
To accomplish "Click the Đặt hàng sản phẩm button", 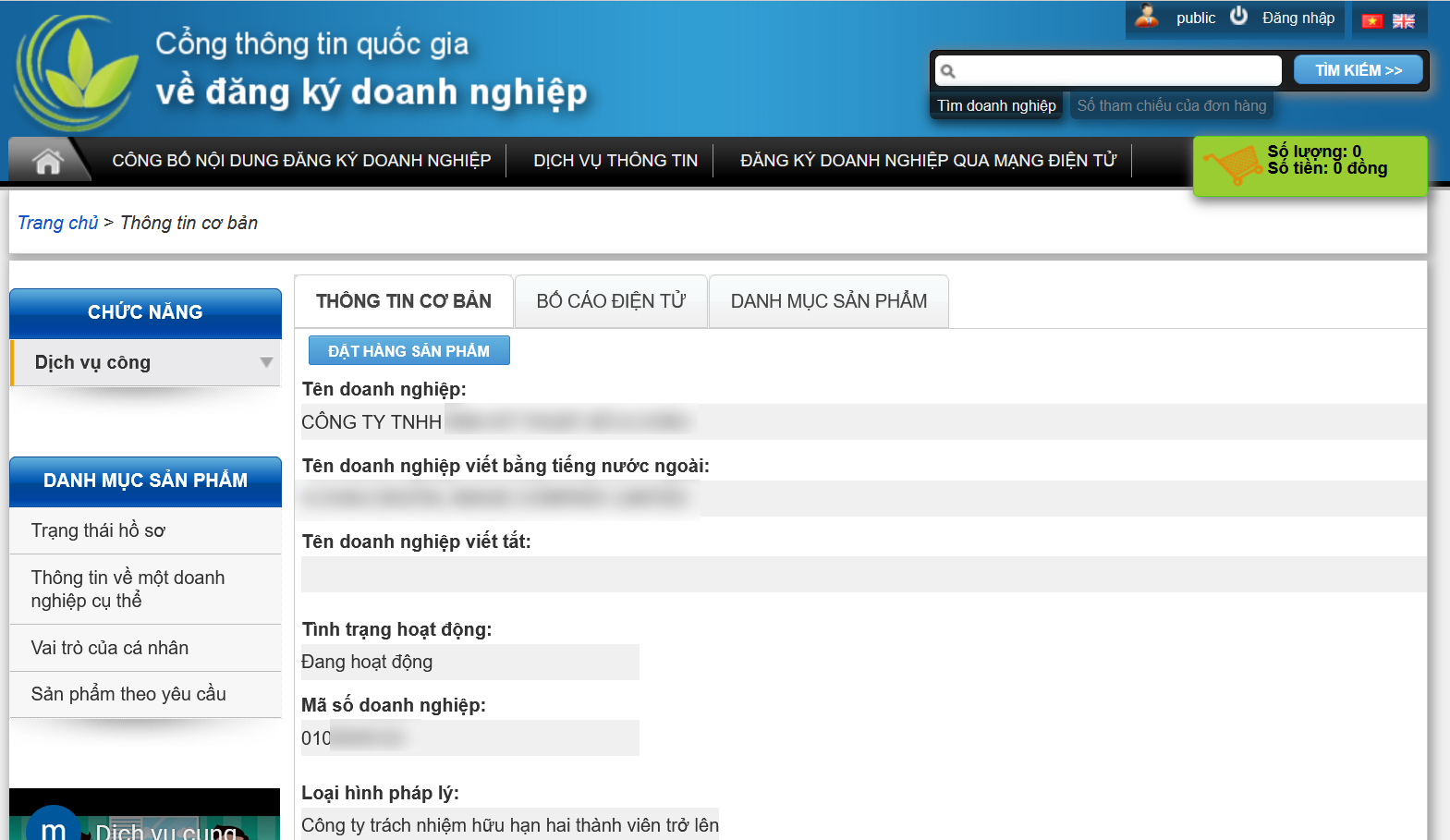I will tap(408, 351).
